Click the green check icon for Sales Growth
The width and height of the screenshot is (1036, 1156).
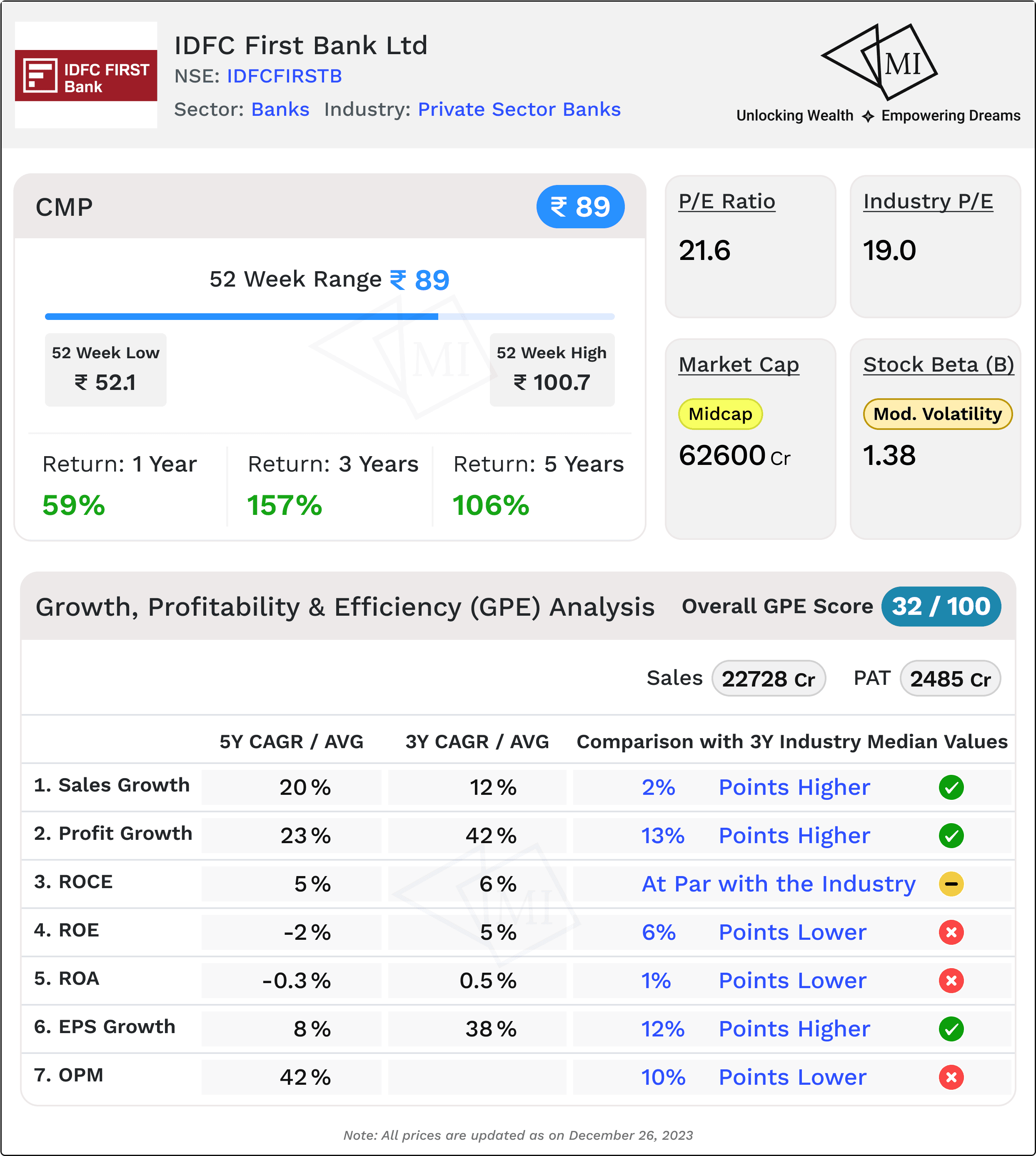pos(951,787)
